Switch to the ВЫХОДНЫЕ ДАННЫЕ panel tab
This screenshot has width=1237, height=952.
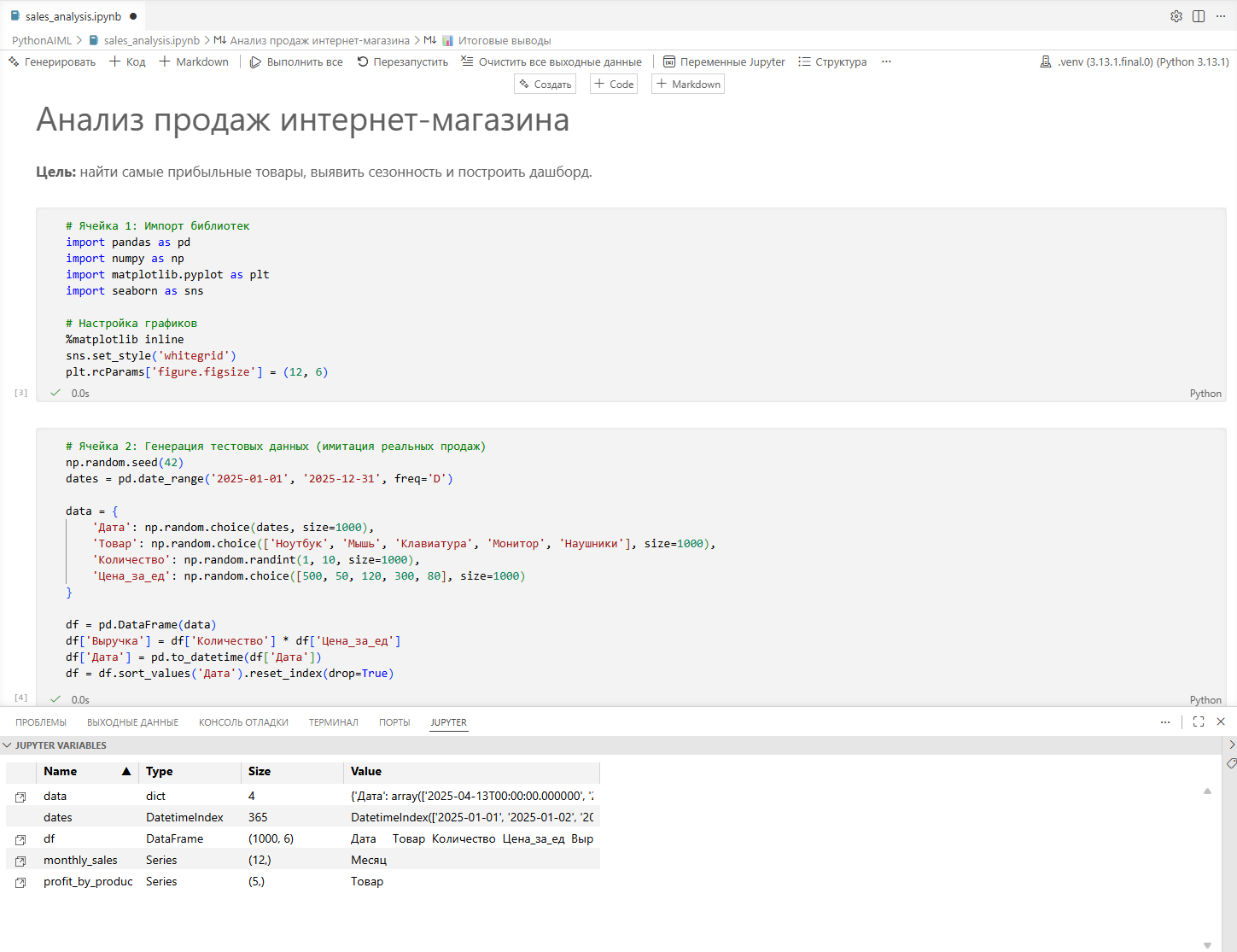pyautogui.click(x=132, y=722)
